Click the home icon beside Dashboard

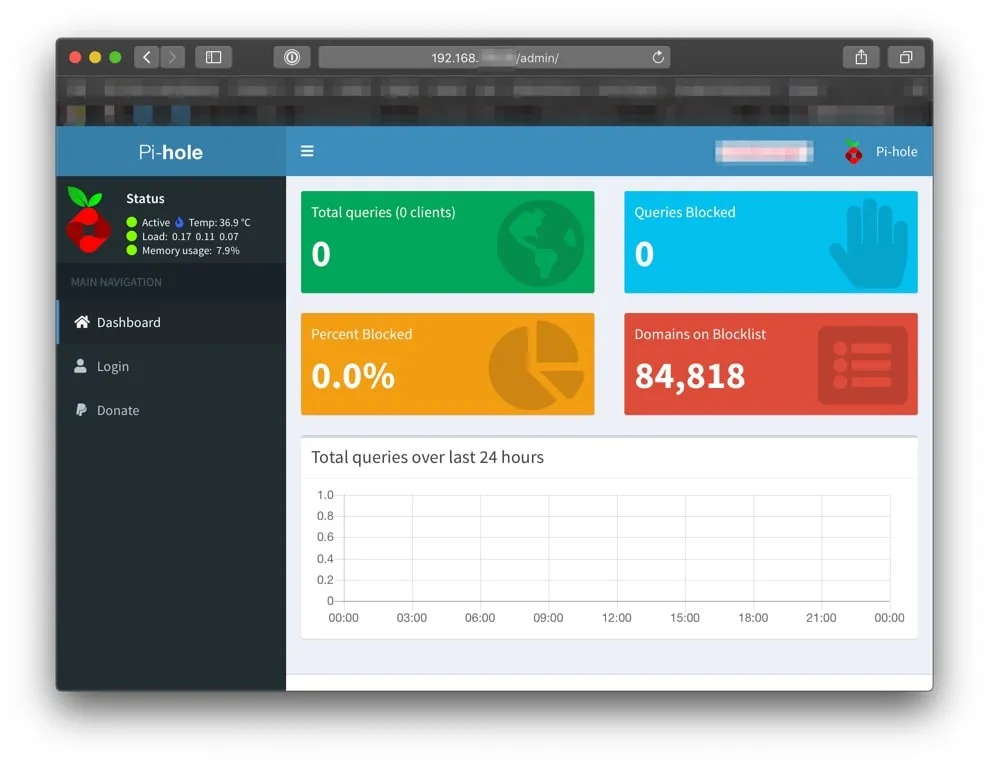[x=82, y=322]
